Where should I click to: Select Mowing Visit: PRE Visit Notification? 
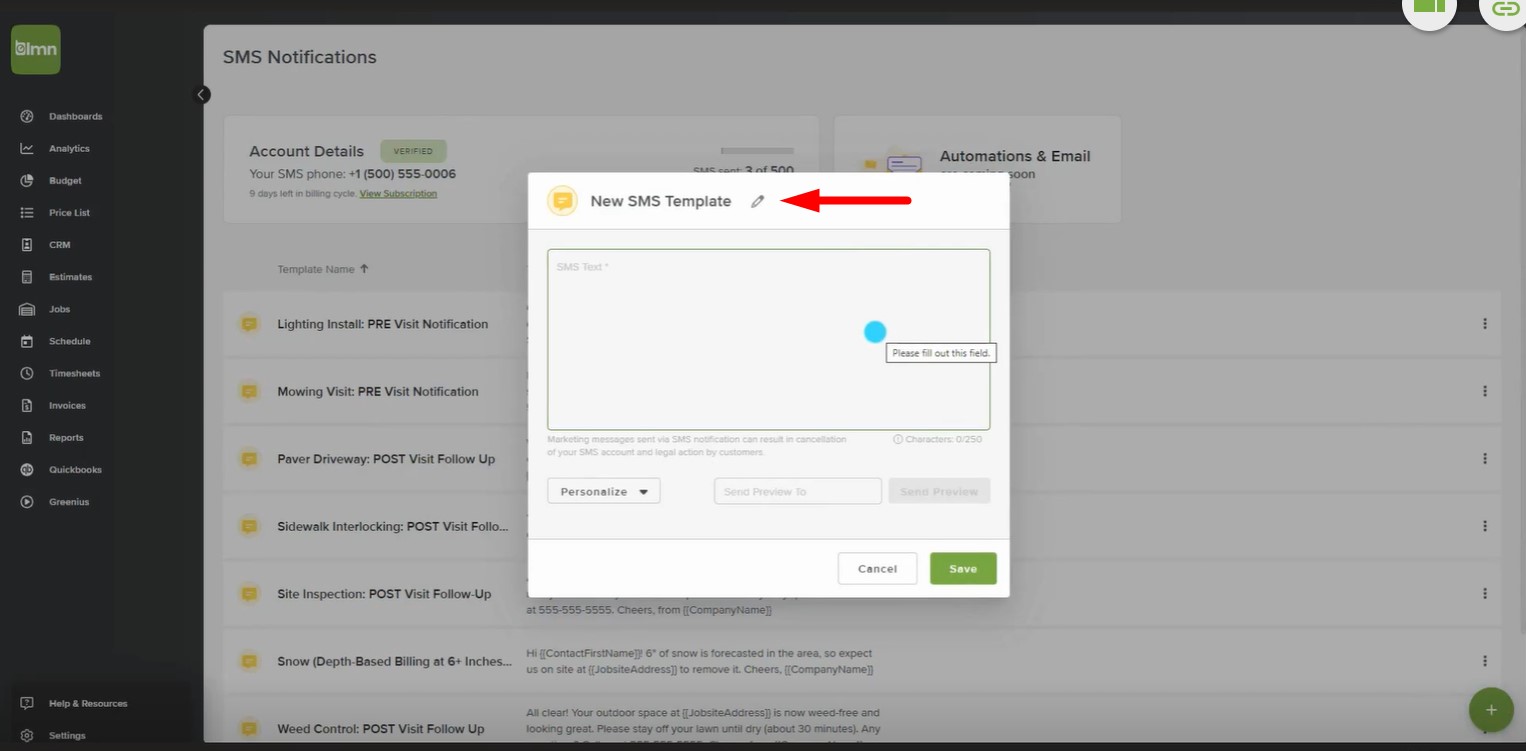click(x=378, y=392)
